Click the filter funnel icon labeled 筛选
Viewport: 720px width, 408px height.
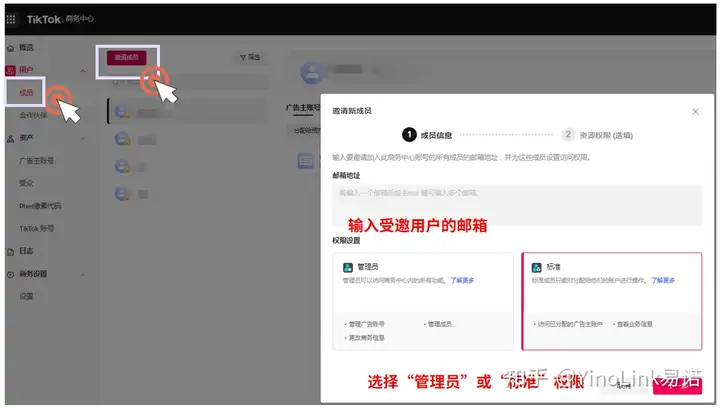tap(243, 58)
